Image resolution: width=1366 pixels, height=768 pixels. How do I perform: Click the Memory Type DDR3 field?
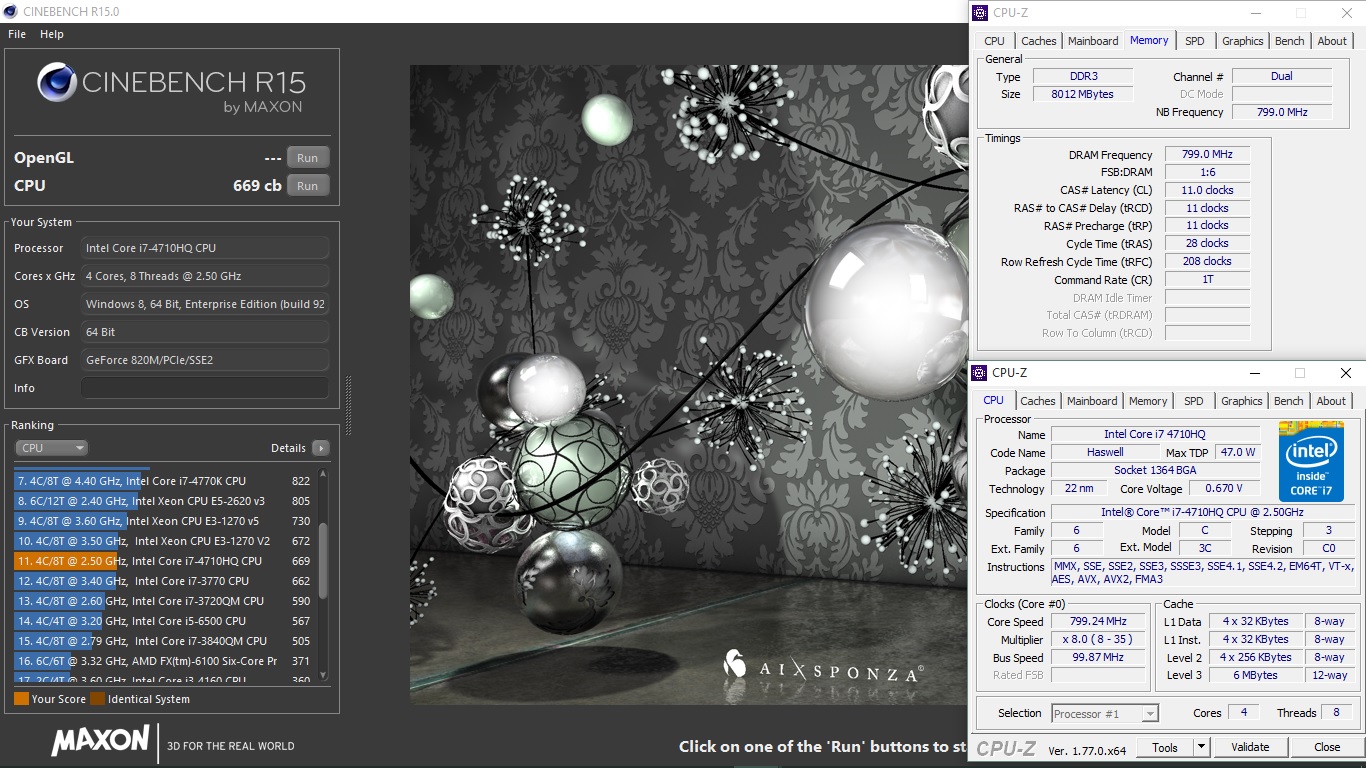1082,77
